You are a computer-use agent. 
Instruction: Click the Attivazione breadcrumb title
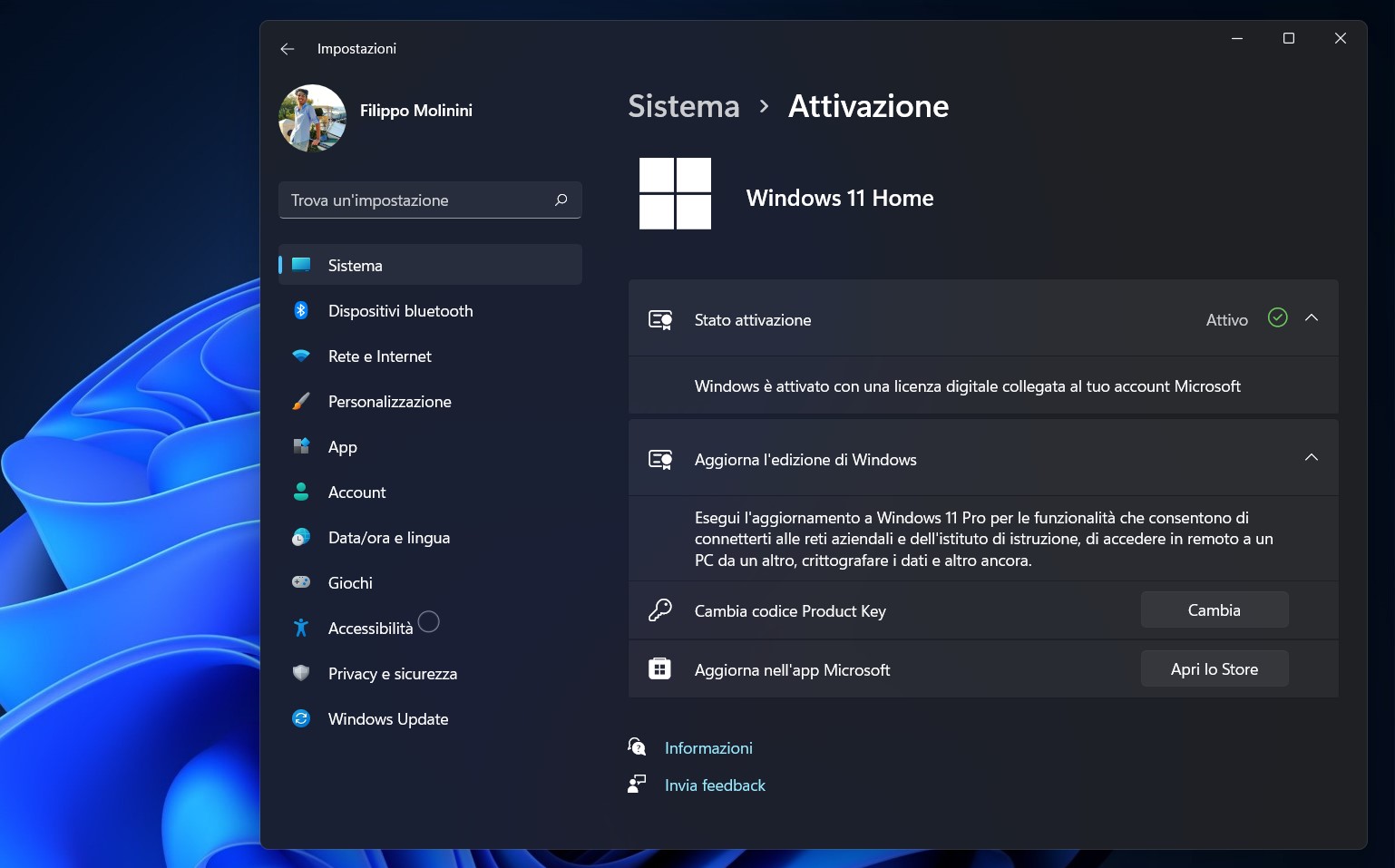click(x=868, y=107)
